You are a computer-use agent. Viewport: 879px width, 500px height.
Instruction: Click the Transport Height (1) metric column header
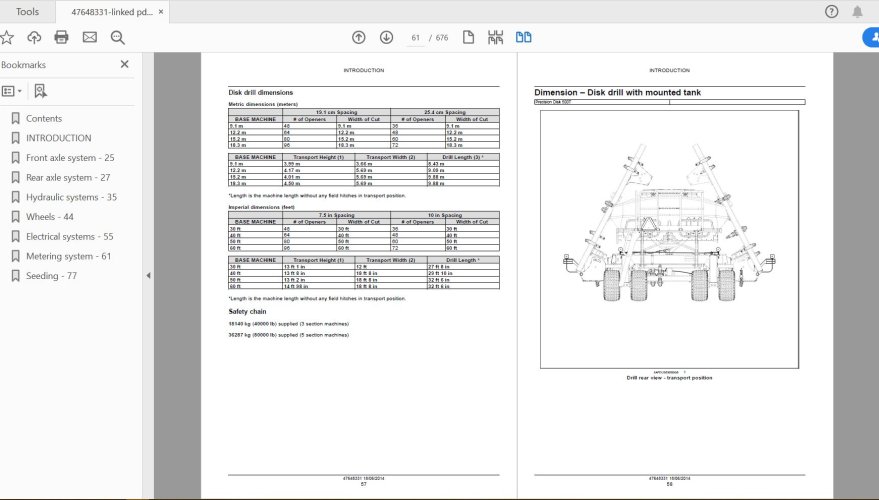pos(318,158)
